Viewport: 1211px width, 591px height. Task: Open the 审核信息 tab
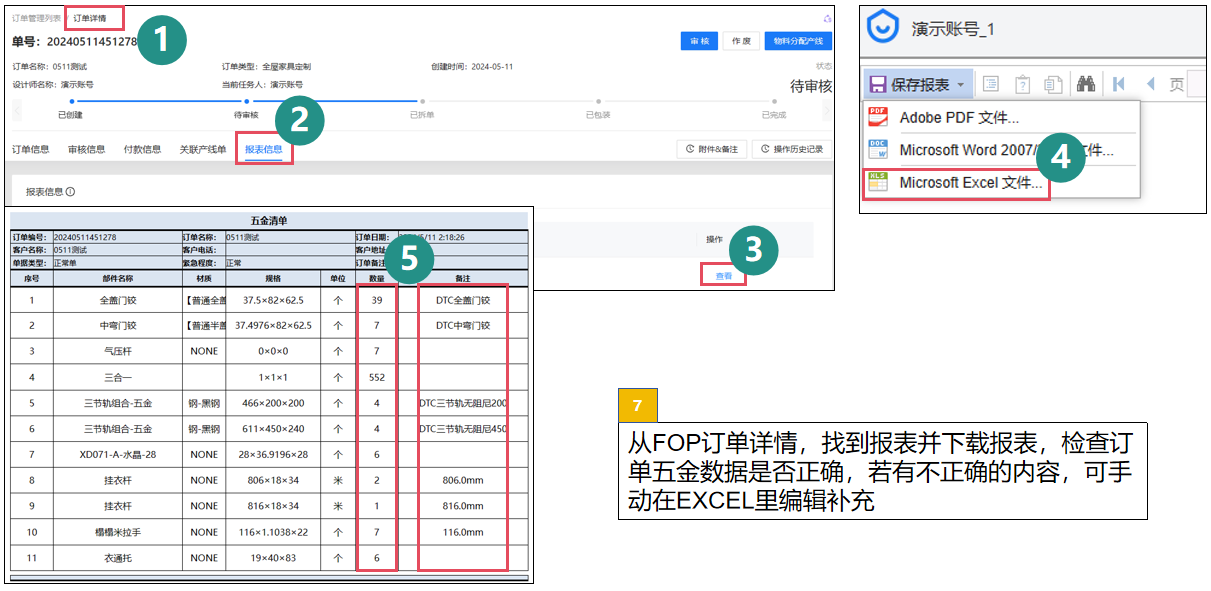[86, 150]
